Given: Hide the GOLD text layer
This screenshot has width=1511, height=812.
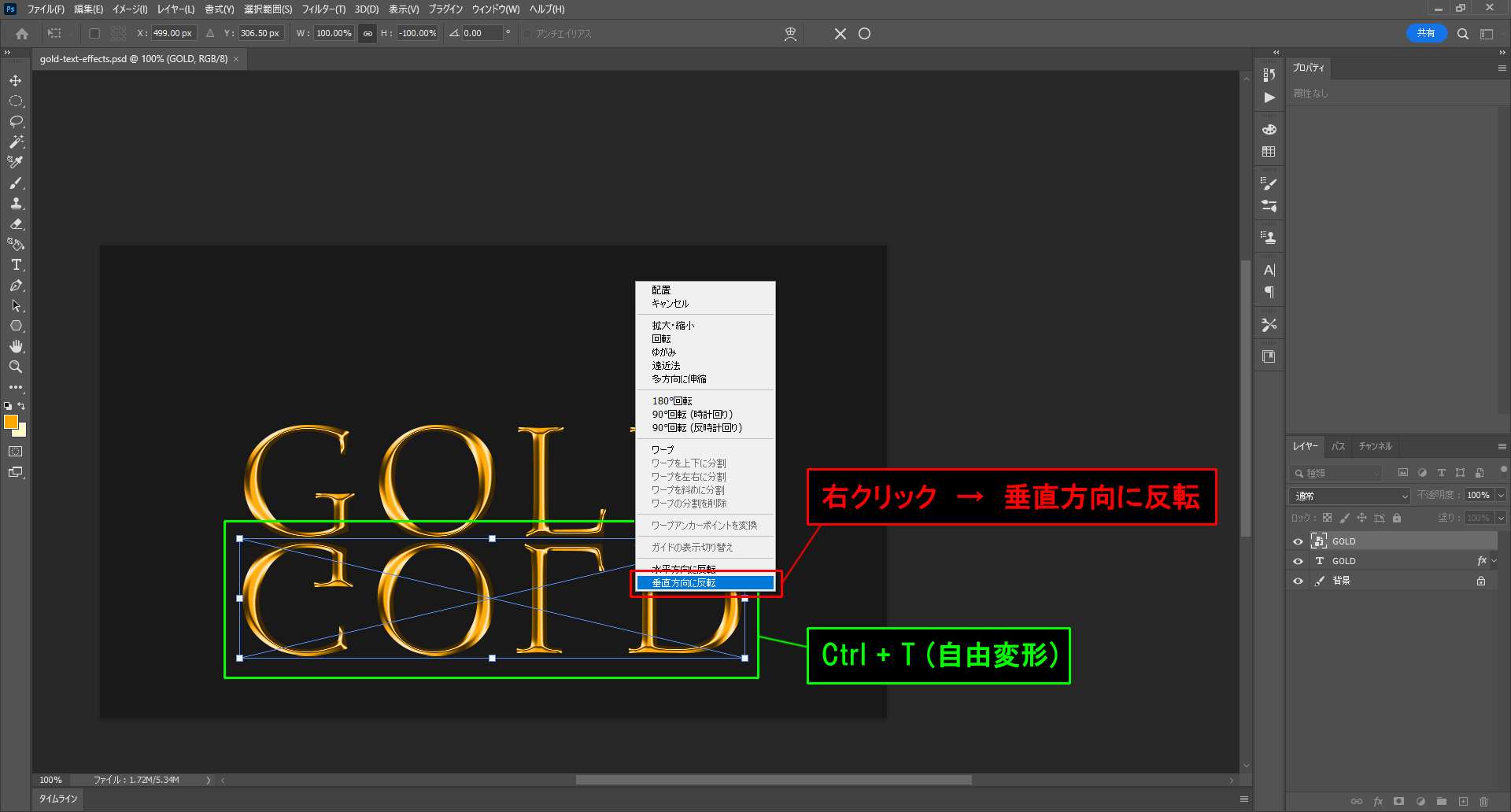Looking at the screenshot, I should click(x=1298, y=561).
